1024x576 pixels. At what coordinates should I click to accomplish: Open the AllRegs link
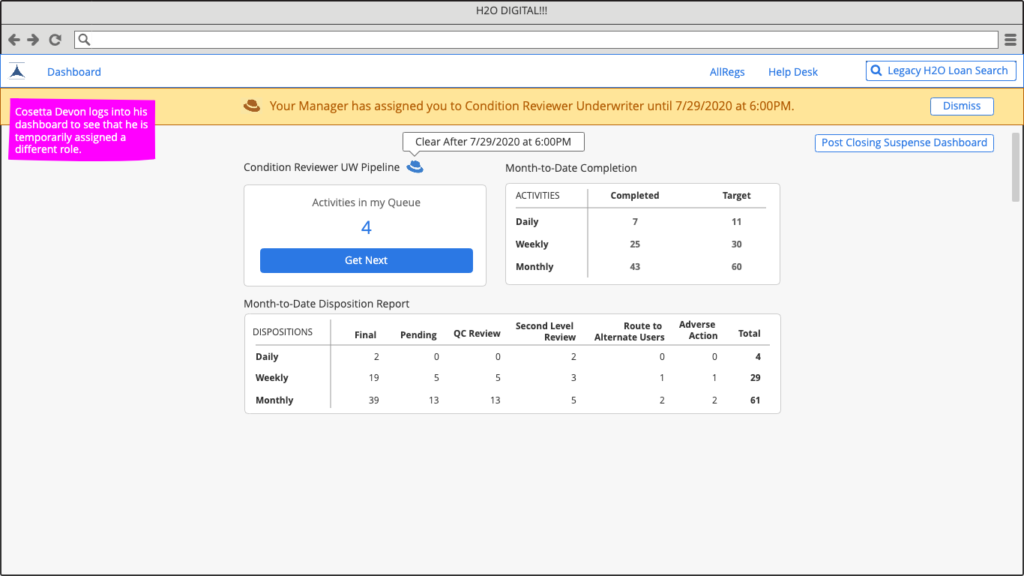coord(727,72)
